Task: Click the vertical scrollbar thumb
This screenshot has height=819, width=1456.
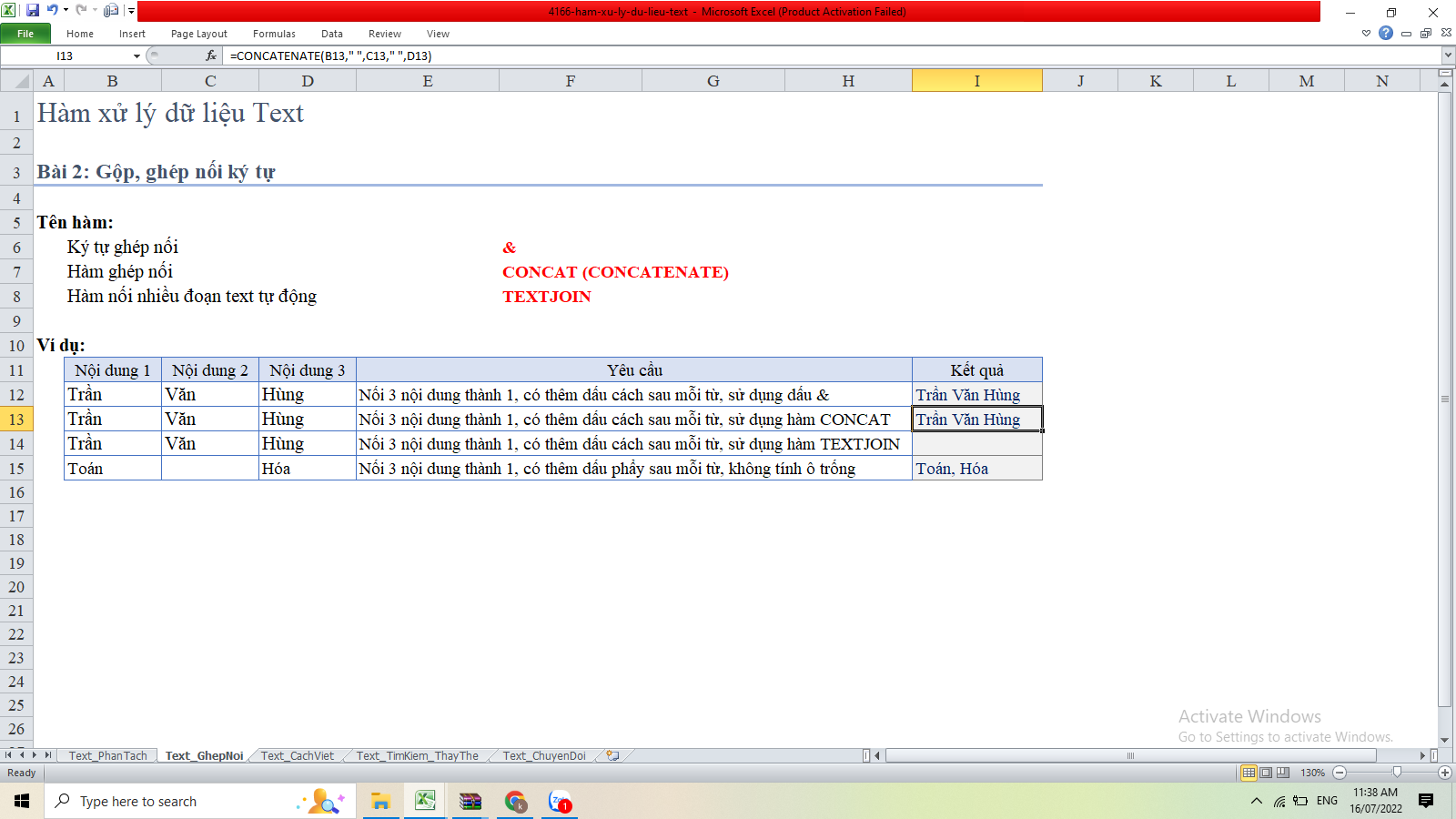Action: click(1445, 399)
